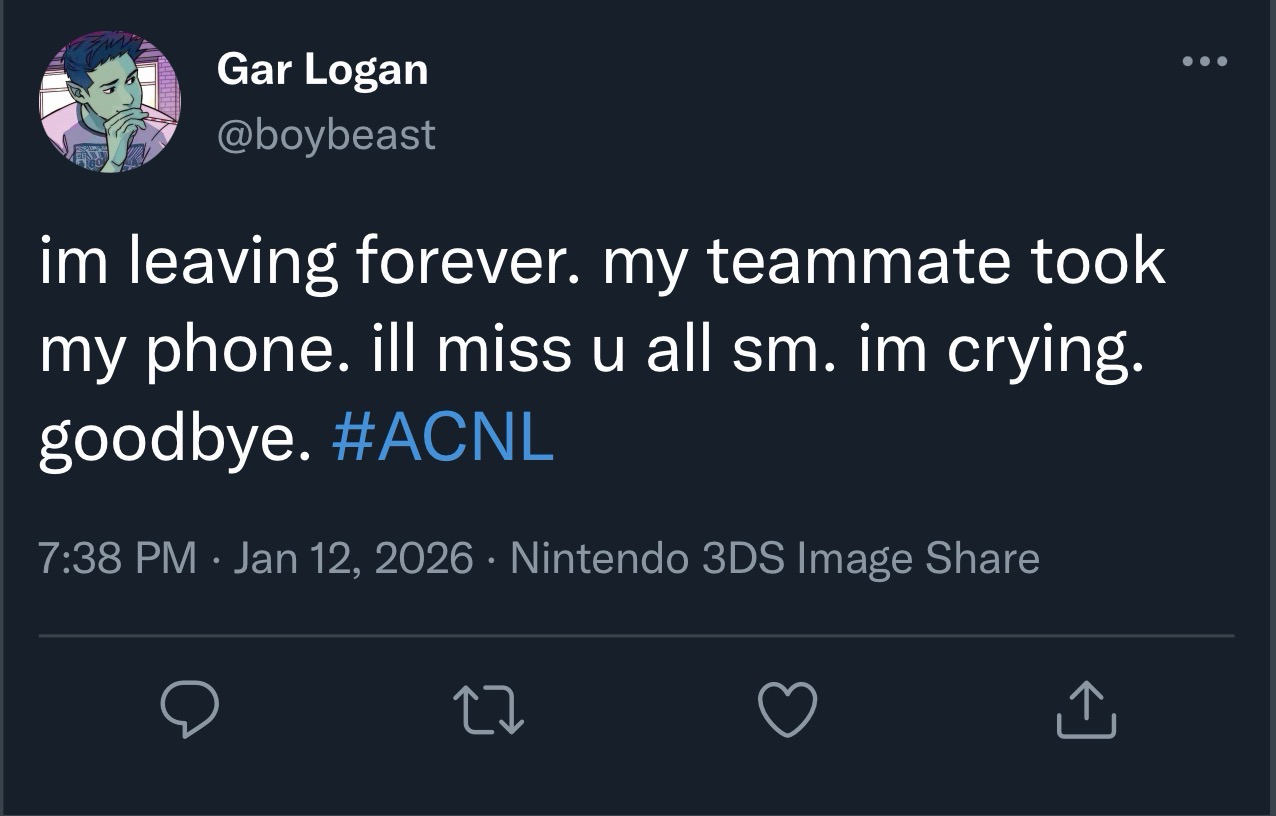The height and width of the screenshot is (816, 1276).
Task: Click the word "goodbye" in the tweet
Action: pos(167,440)
